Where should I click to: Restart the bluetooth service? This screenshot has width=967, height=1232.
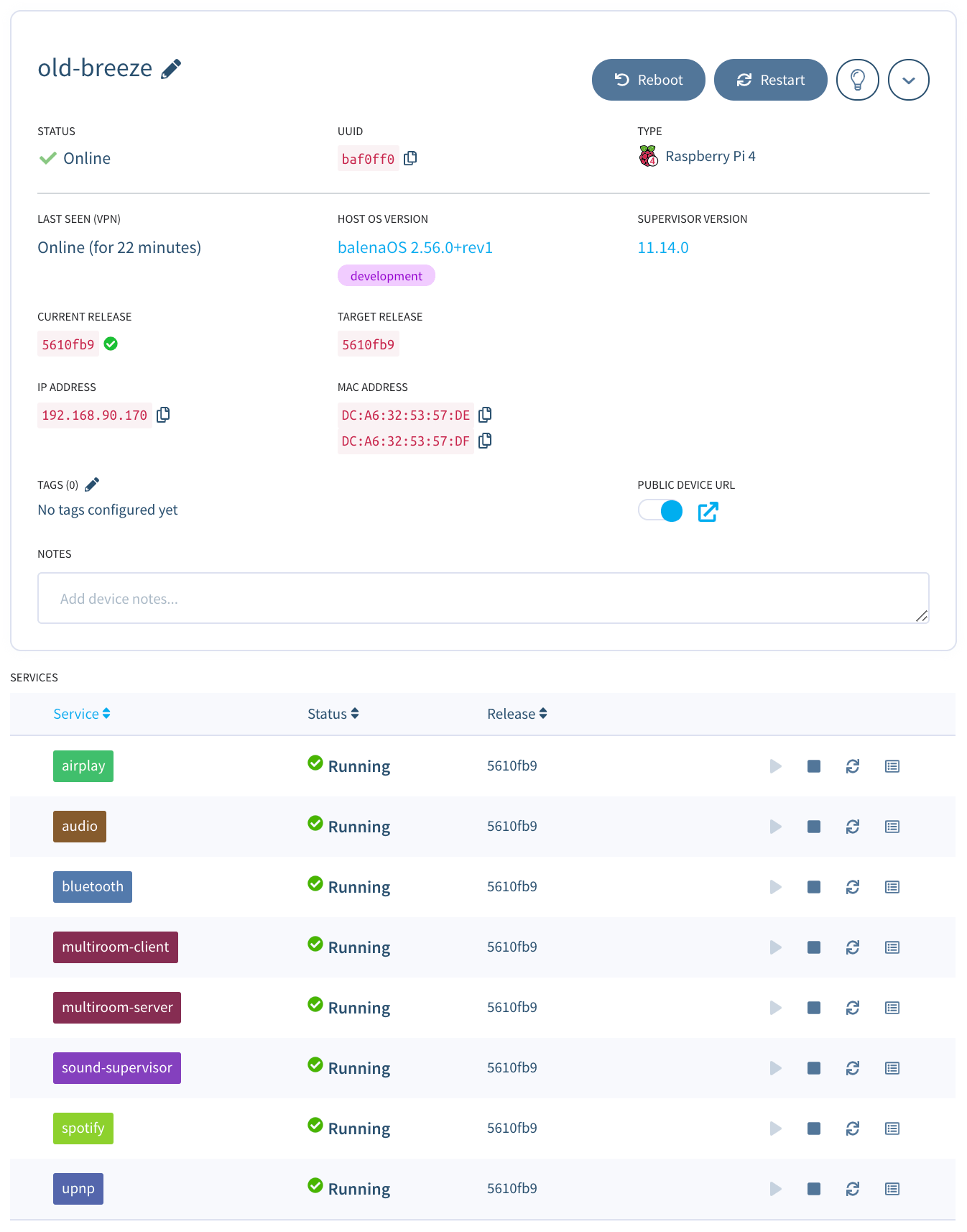852,887
